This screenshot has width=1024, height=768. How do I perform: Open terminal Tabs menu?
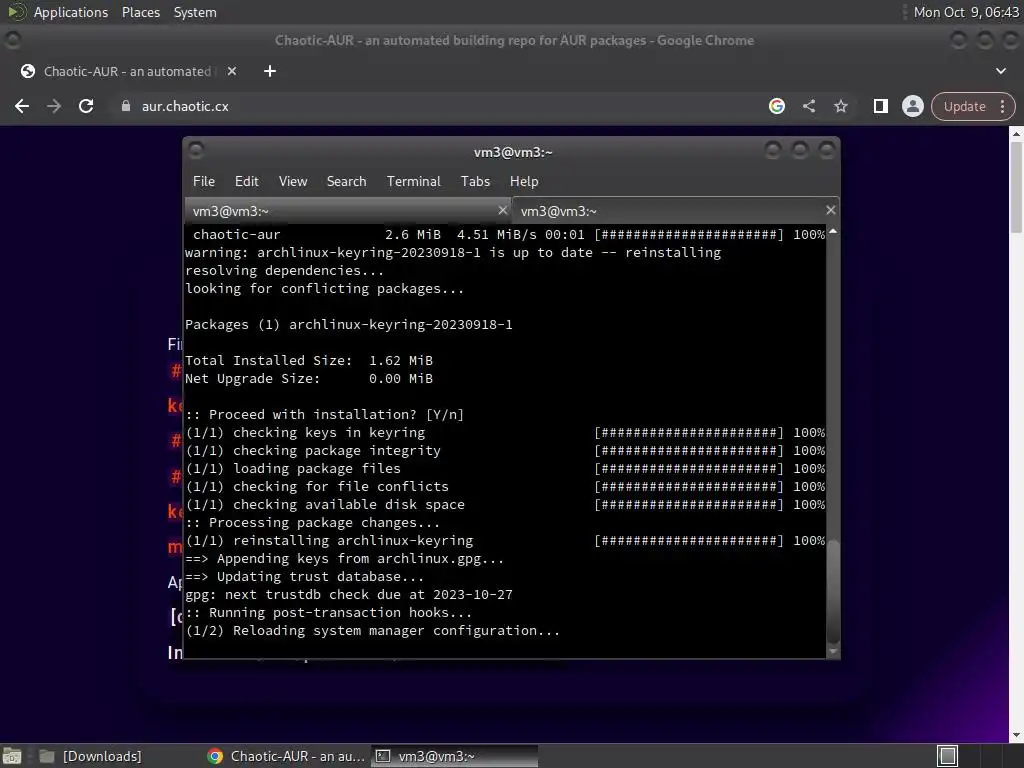(475, 182)
